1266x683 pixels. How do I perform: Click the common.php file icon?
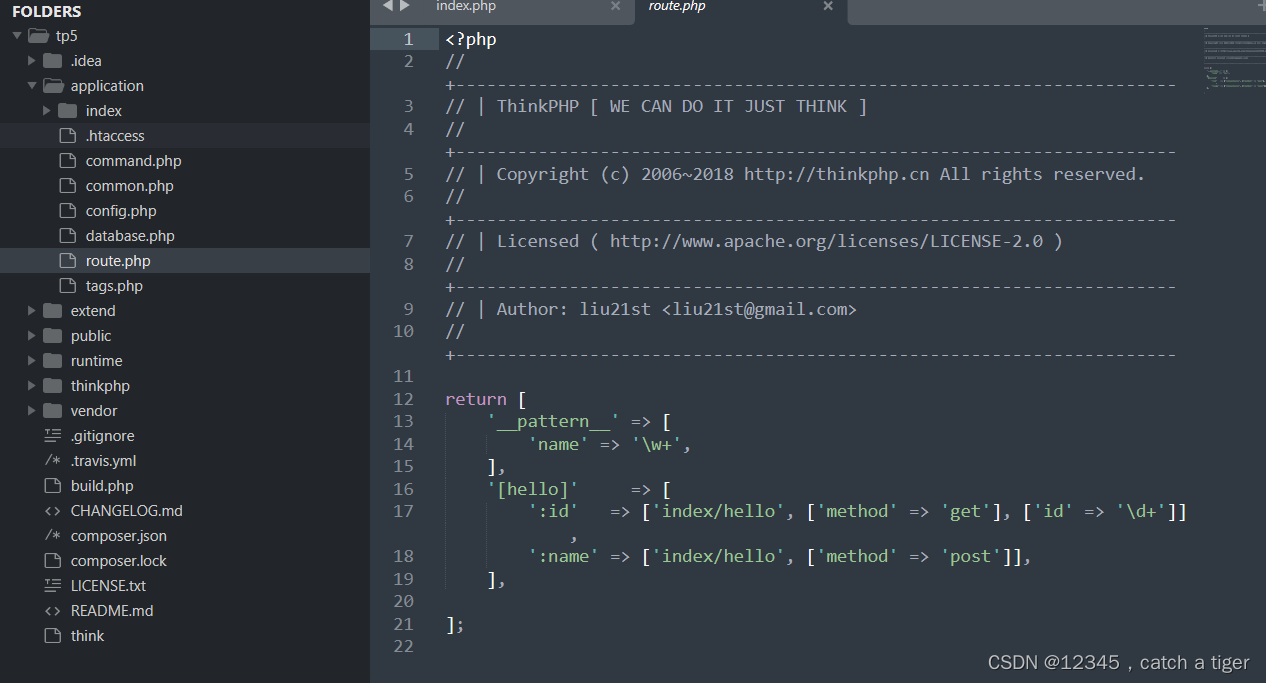pos(67,186)
